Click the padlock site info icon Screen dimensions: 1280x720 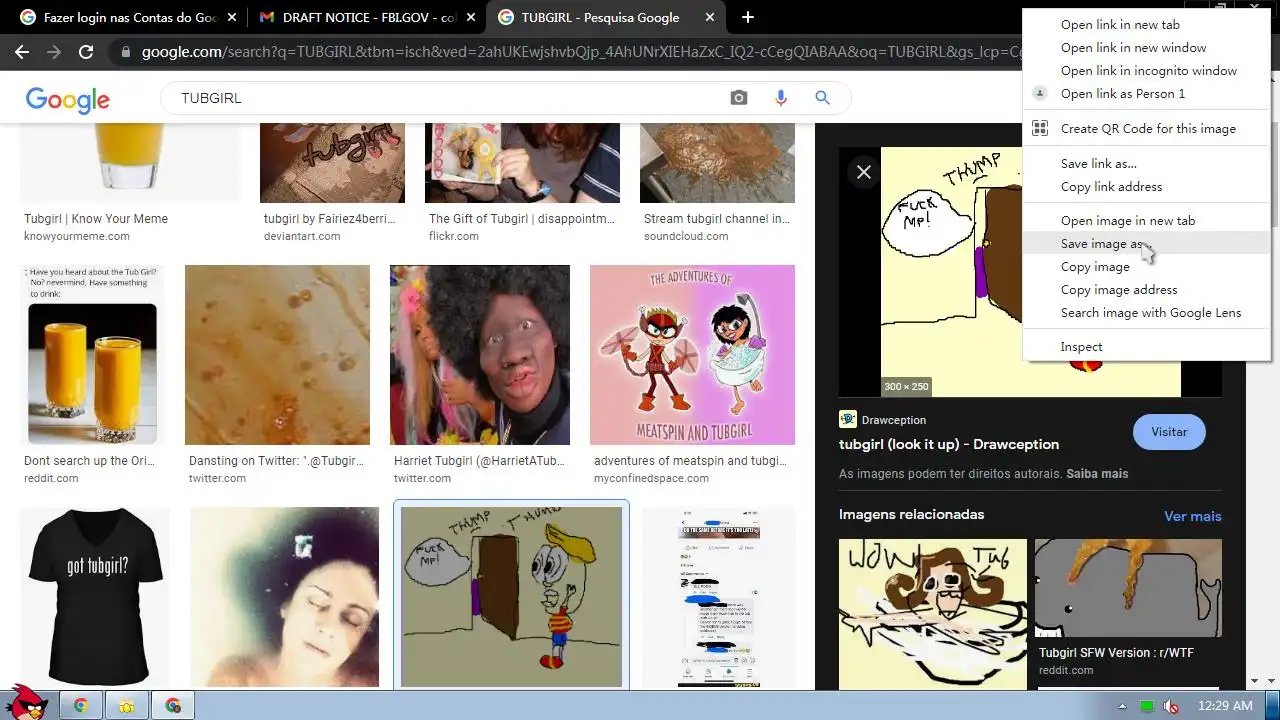125,52
